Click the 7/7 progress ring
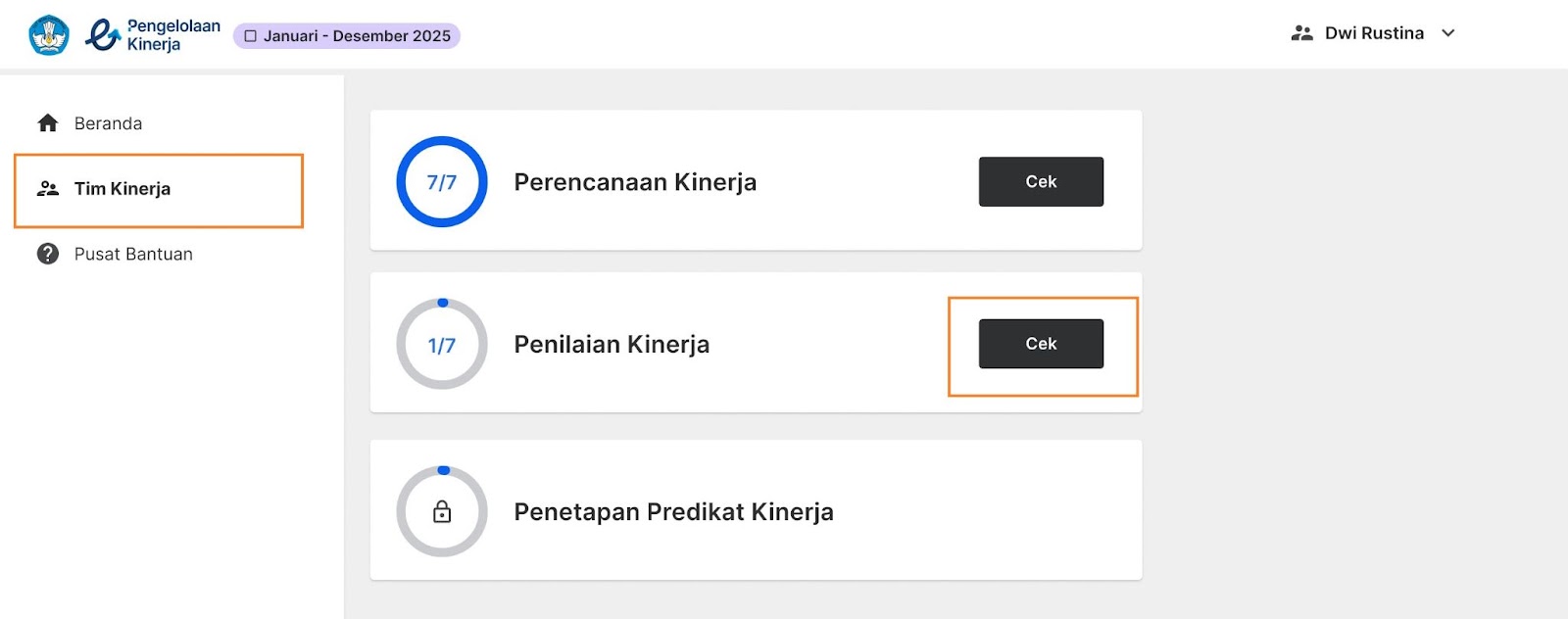 click(442, 181)
